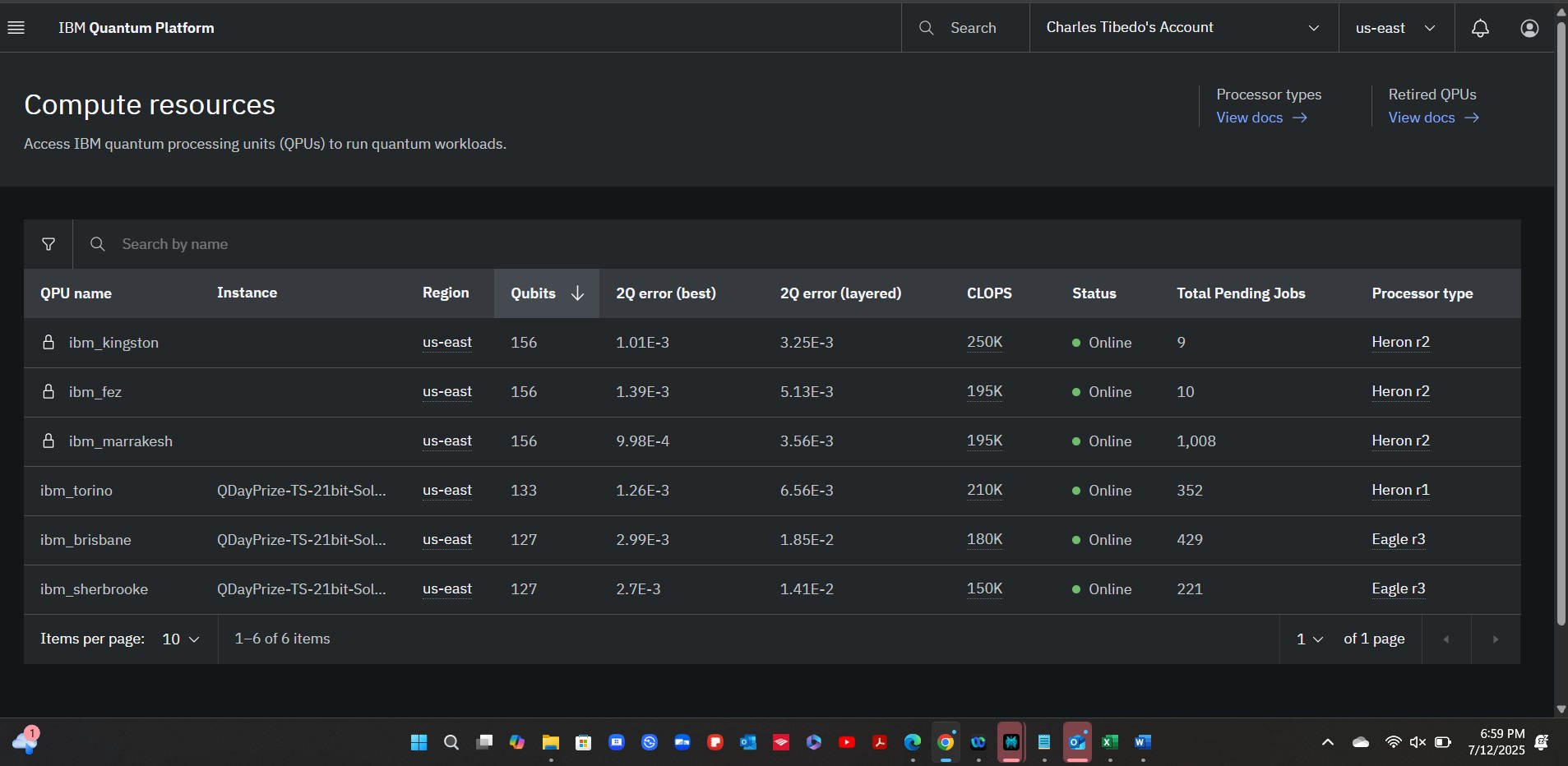Click the us-east region of ibm_fez
The image size is (1568, 766).
446,391
